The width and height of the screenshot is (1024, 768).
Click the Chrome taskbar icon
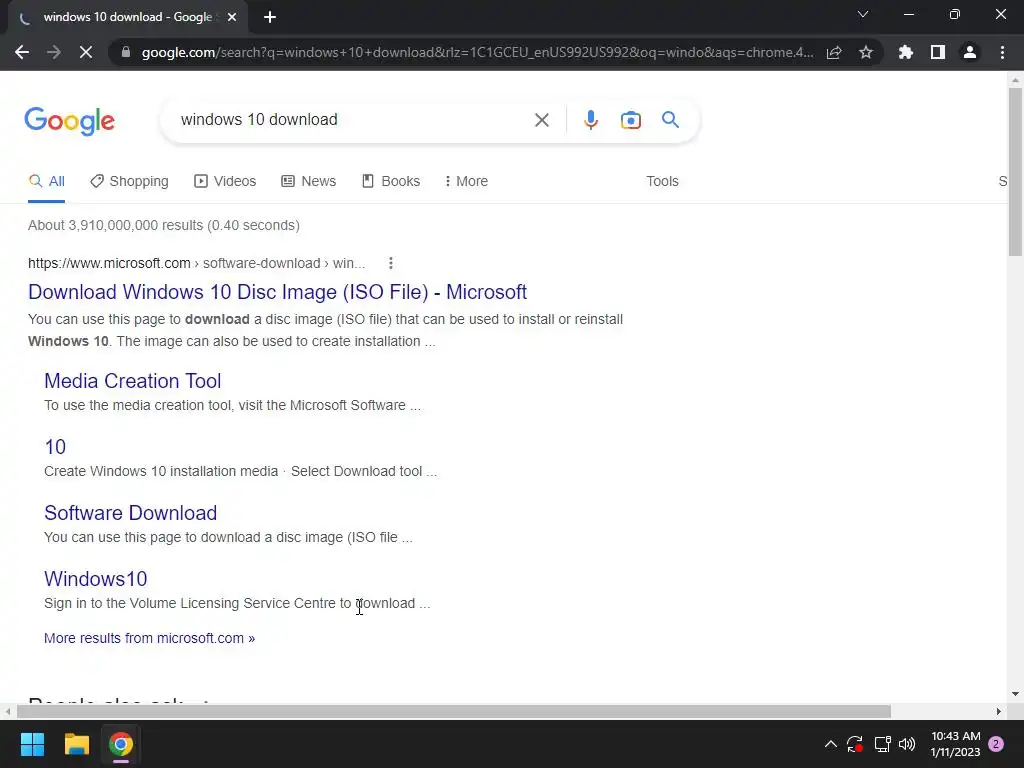click(x=121, y=744)
